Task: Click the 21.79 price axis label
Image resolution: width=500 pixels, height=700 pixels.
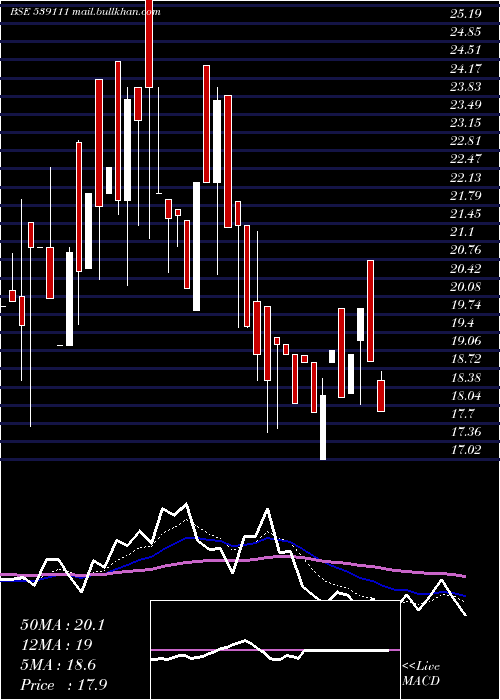Action: [x=466, y=196]
